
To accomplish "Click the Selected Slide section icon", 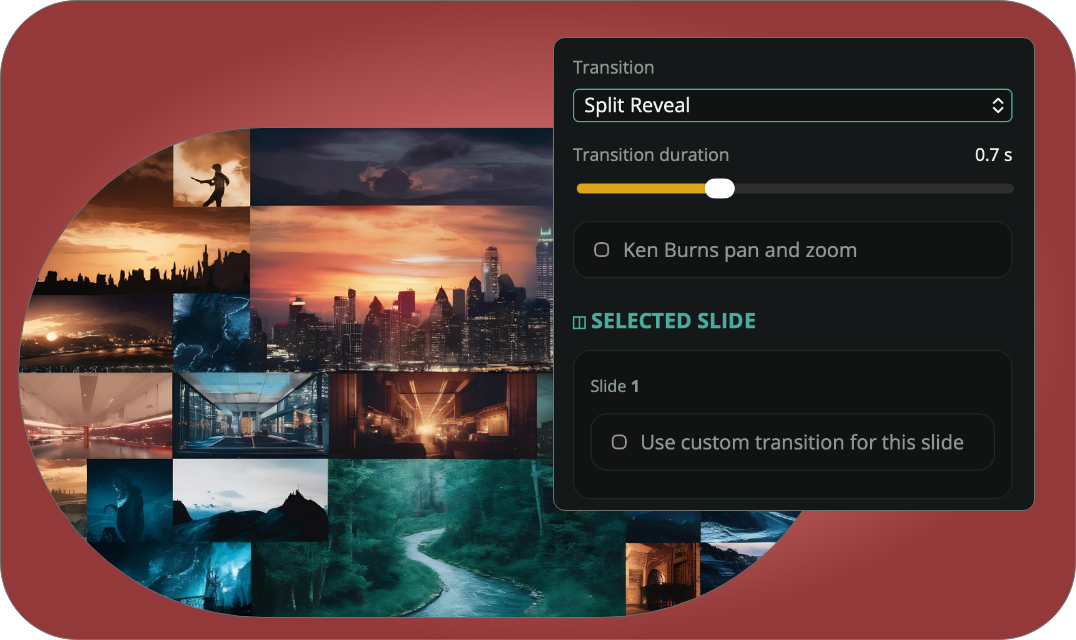I will [x=579, y=322].
